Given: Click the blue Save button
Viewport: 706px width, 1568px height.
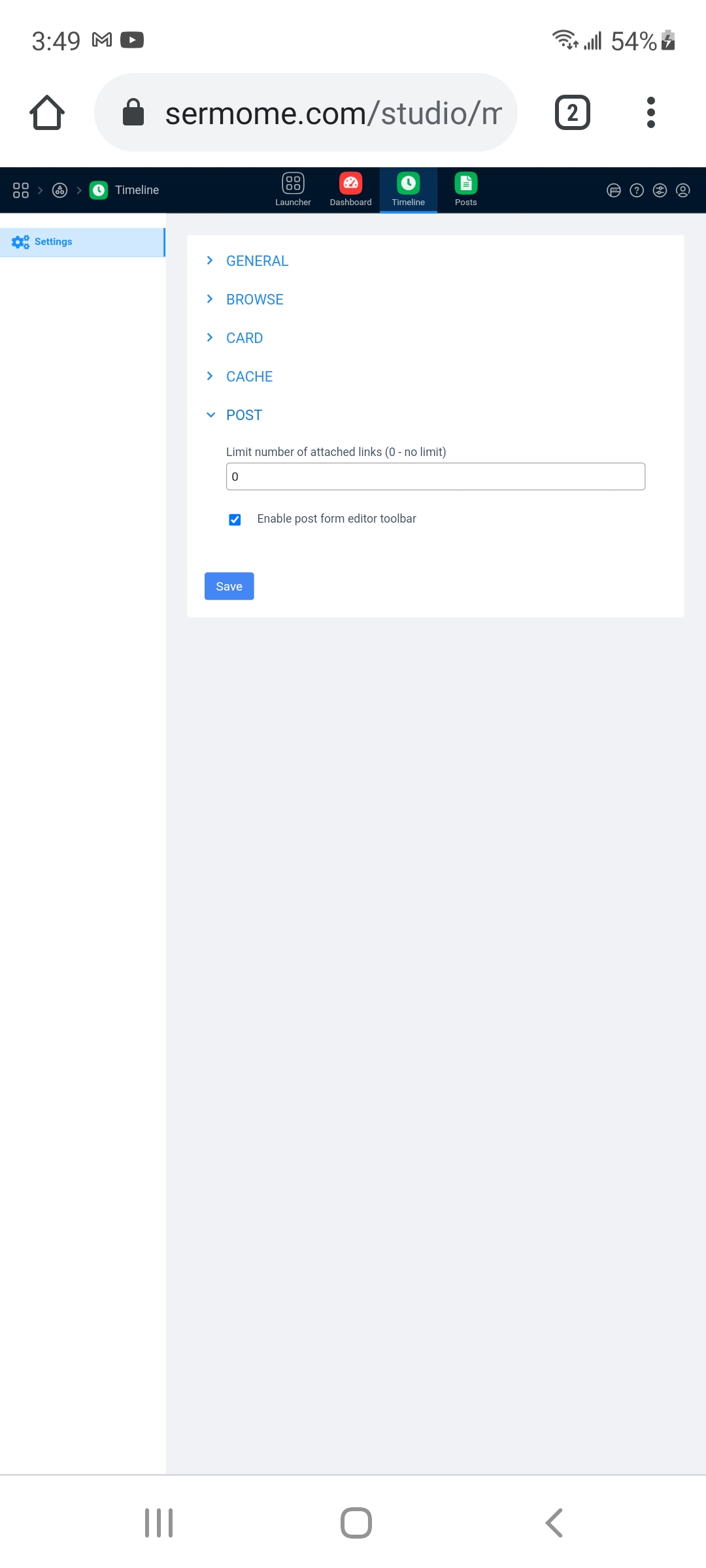Looking at the screenshot, I should [229, 586].
